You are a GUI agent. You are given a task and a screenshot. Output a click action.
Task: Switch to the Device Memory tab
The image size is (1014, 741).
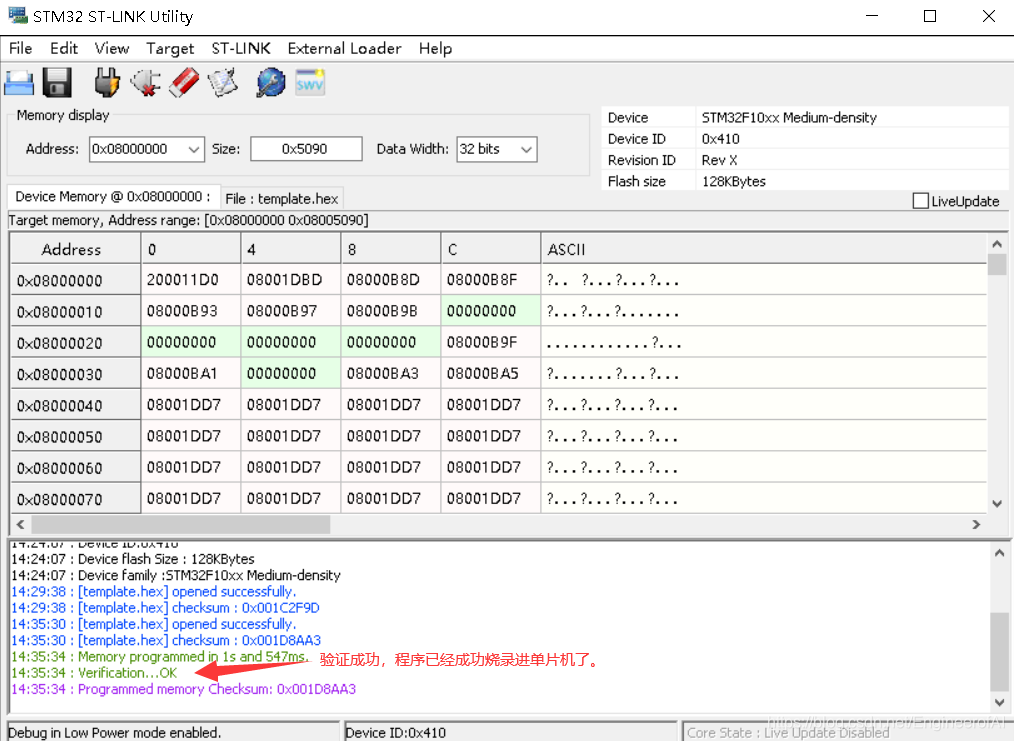pos(113,197)
